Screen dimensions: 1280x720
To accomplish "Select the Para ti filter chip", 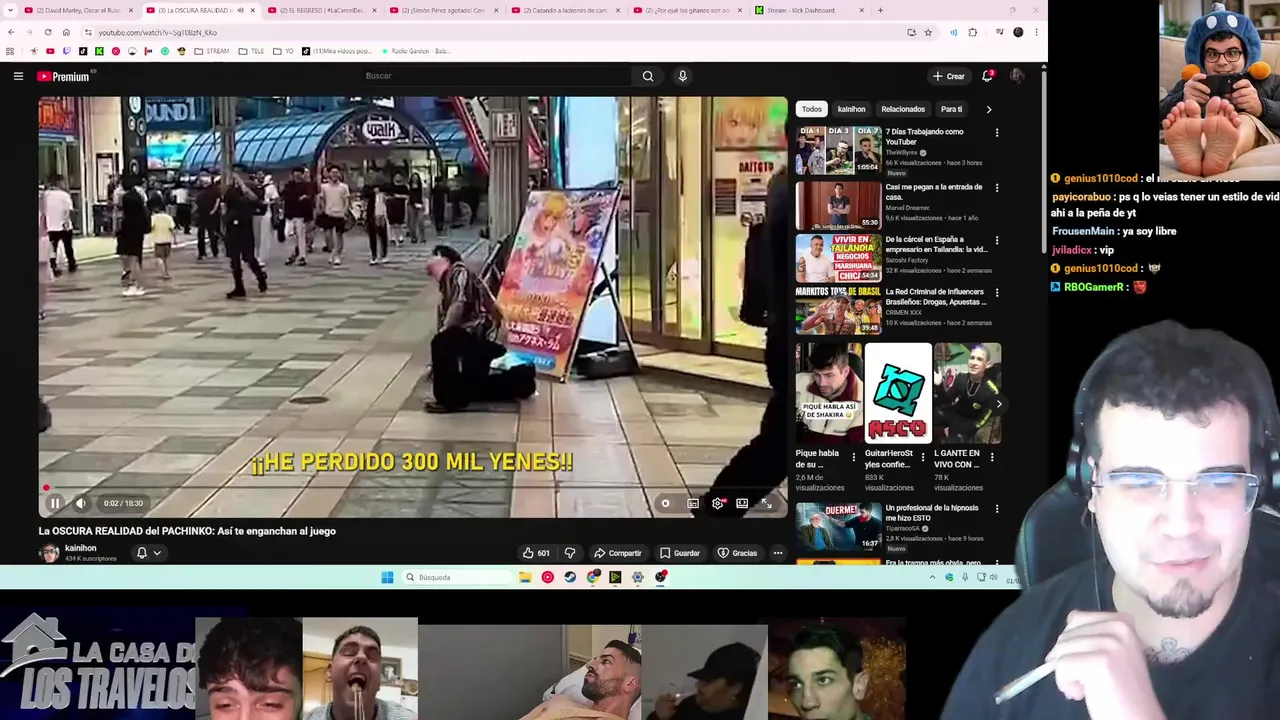I will click(x=951, y=109).
